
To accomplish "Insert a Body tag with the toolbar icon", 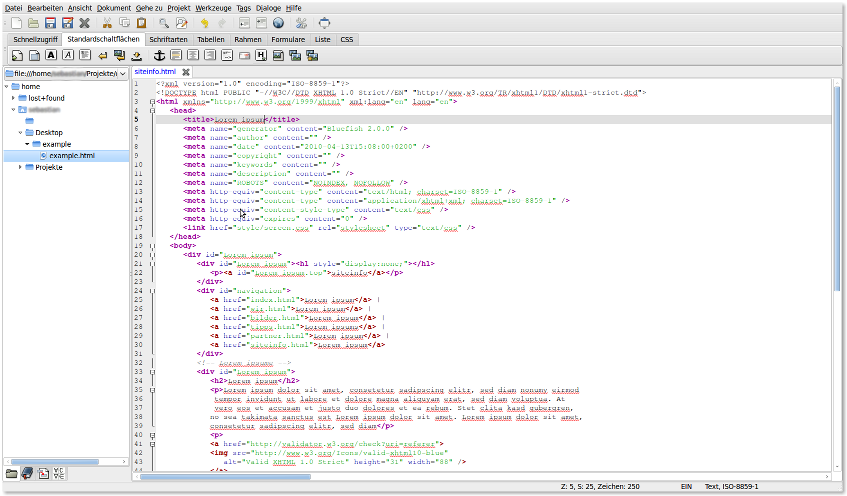I will 34,55.
